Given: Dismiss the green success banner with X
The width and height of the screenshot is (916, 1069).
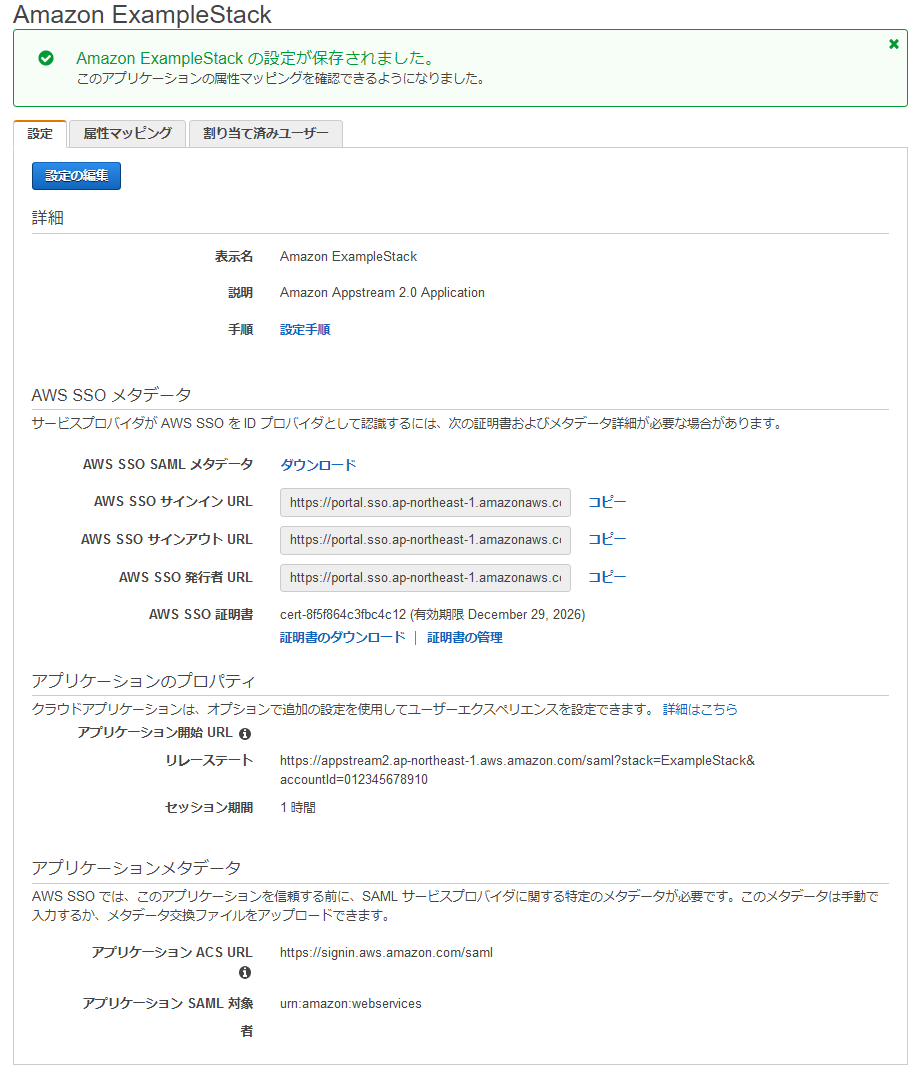Looking at the screenshot, I should click(x=894, y=44).
